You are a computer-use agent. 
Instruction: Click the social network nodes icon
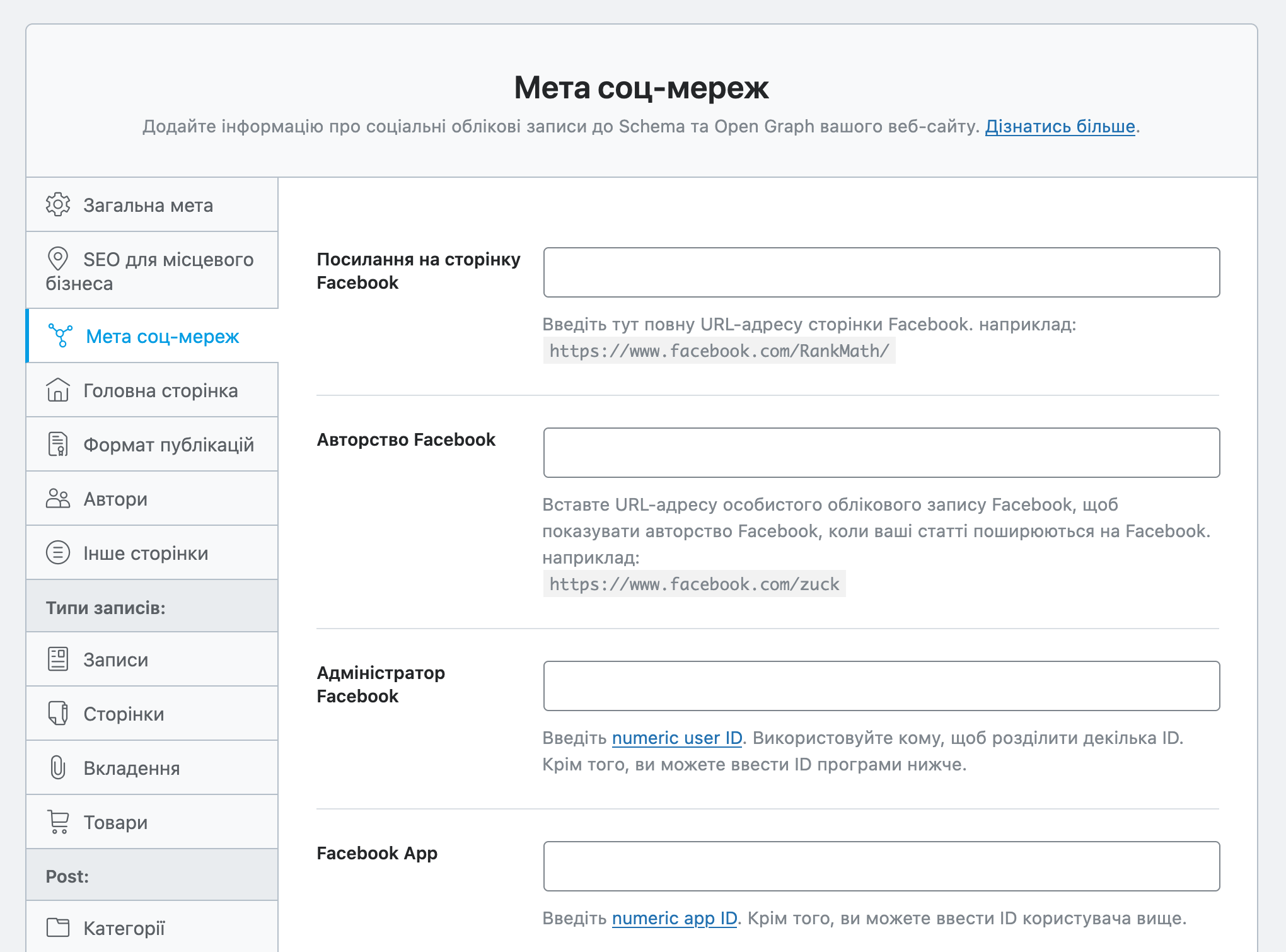pos(61,336)
